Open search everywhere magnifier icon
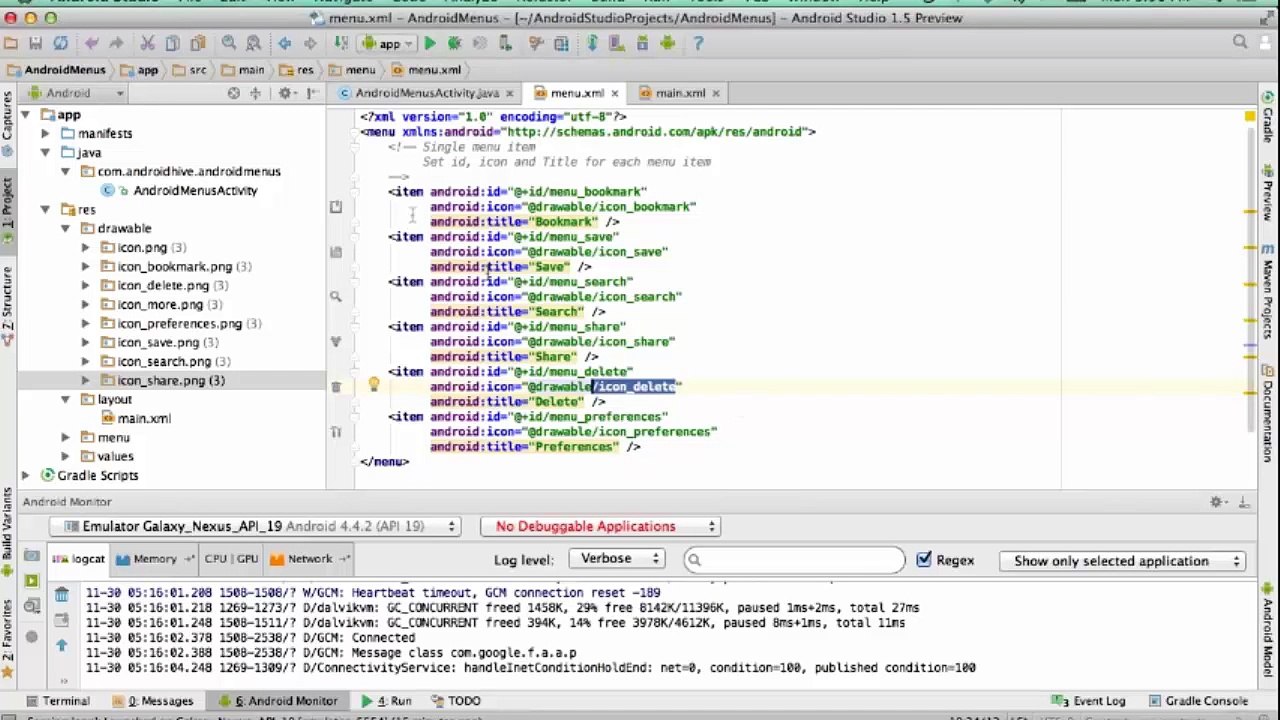Viewport: 1280px width, 720px height. 1240,43
